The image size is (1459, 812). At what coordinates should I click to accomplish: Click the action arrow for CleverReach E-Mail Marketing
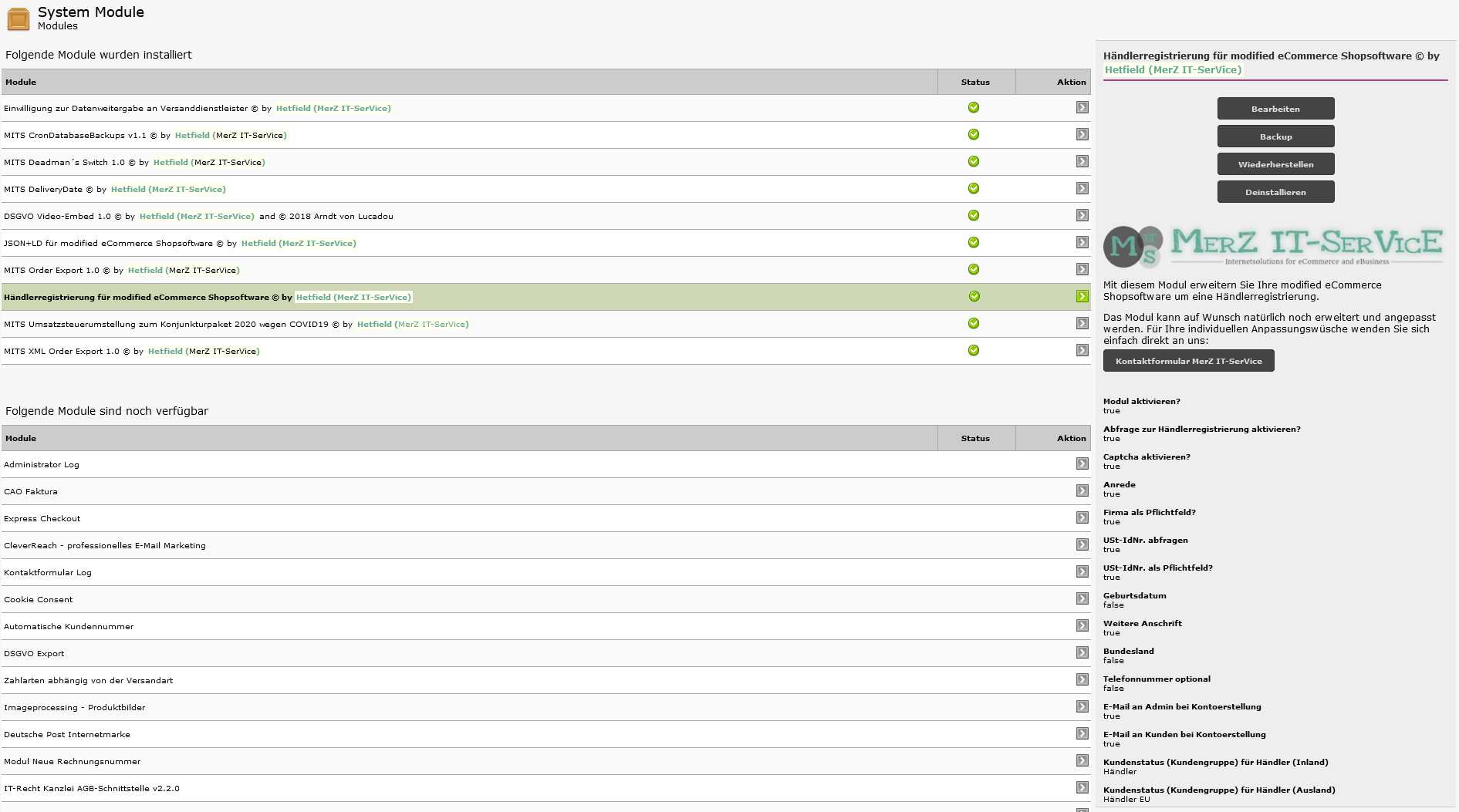[x=1082, y=545]
